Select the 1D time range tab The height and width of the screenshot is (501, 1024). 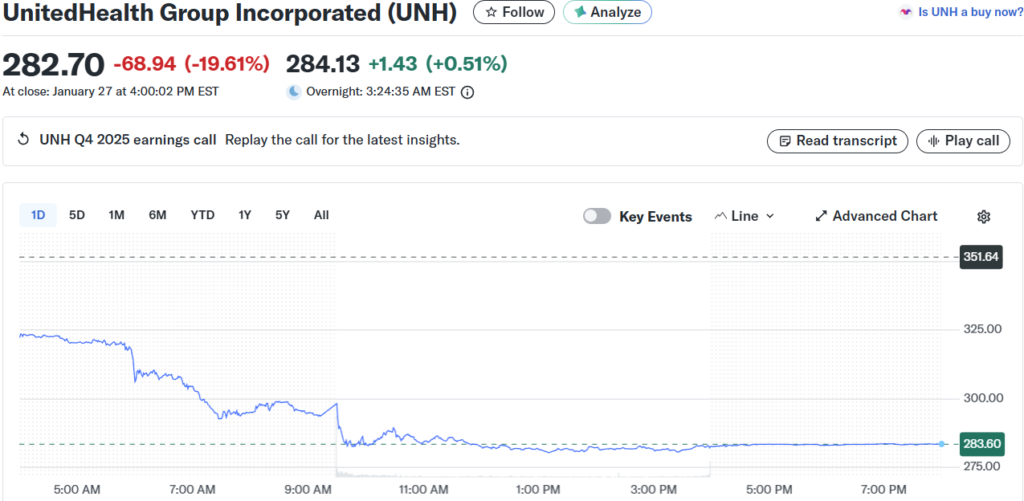pyautogui.click(x=38, y=215)
